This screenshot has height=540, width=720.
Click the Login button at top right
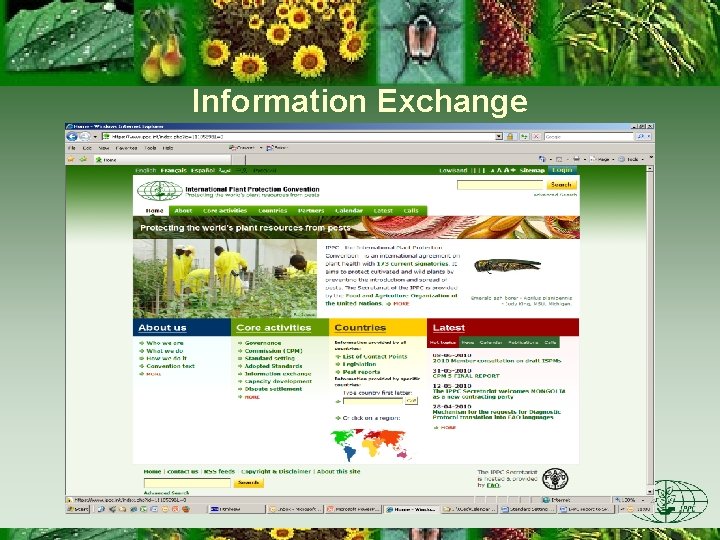[x=562, y=170]
